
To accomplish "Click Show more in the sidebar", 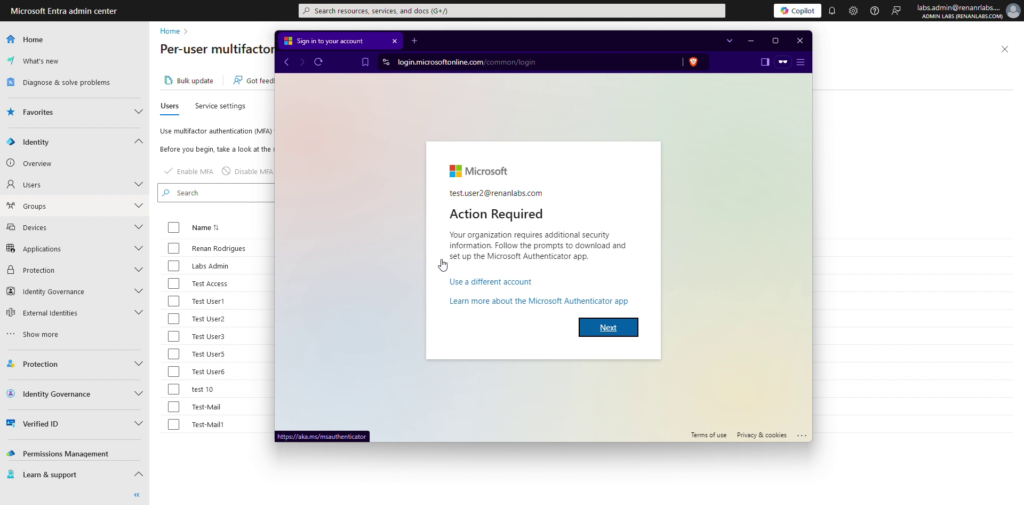I will tap(40, 334).
